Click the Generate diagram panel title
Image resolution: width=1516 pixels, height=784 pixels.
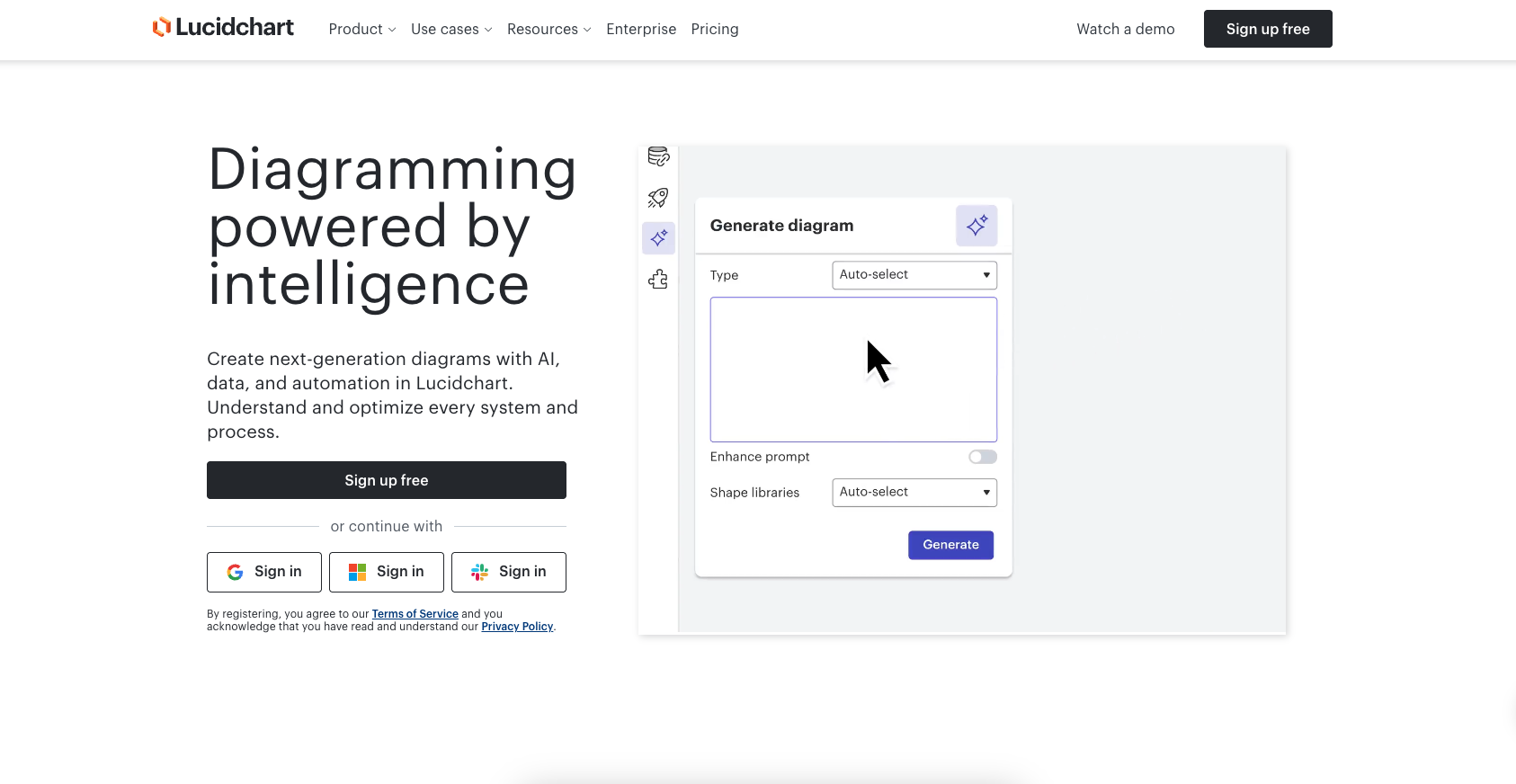click(x=781, y=226)
